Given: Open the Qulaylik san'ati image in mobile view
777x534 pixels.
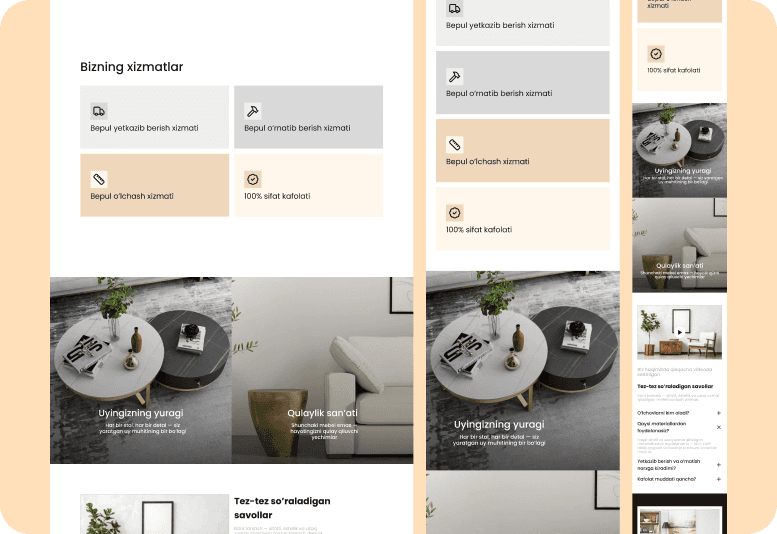Looking at the screenshot, I should (x=679, y=245).
